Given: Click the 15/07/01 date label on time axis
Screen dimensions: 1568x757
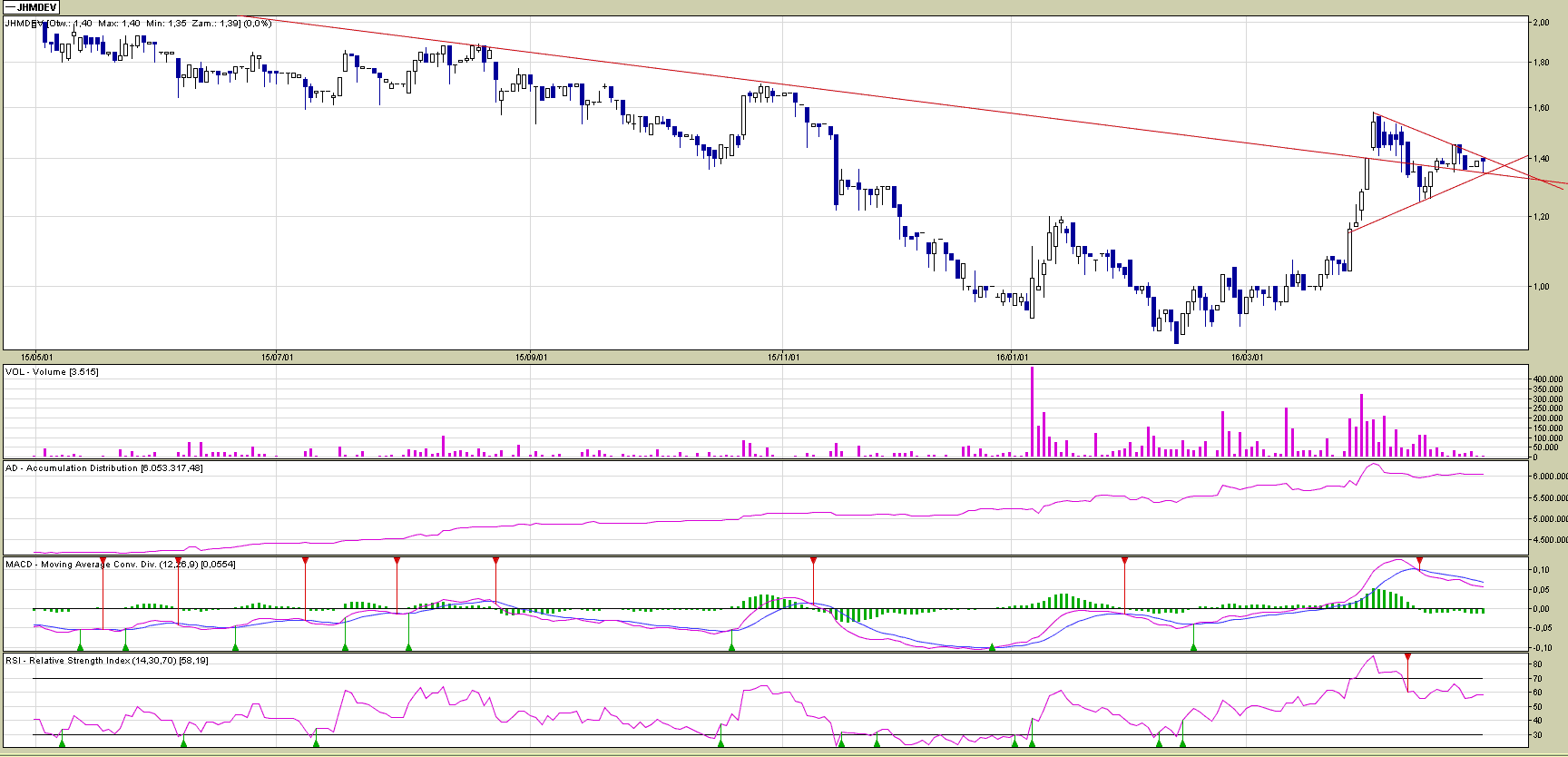Looking at the screenshot, I should pos(277,358).
